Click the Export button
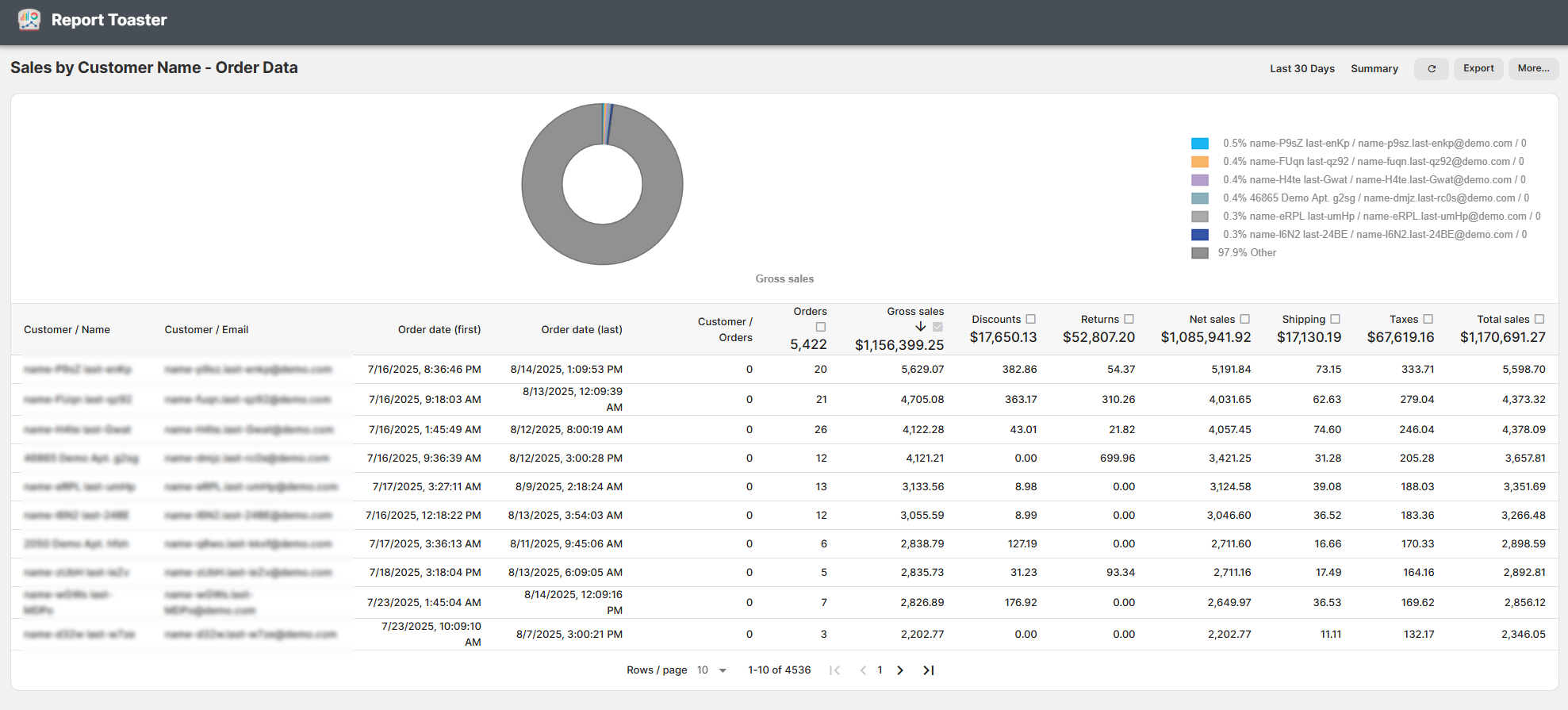 pyautogui.click(x=1478, y=69)
